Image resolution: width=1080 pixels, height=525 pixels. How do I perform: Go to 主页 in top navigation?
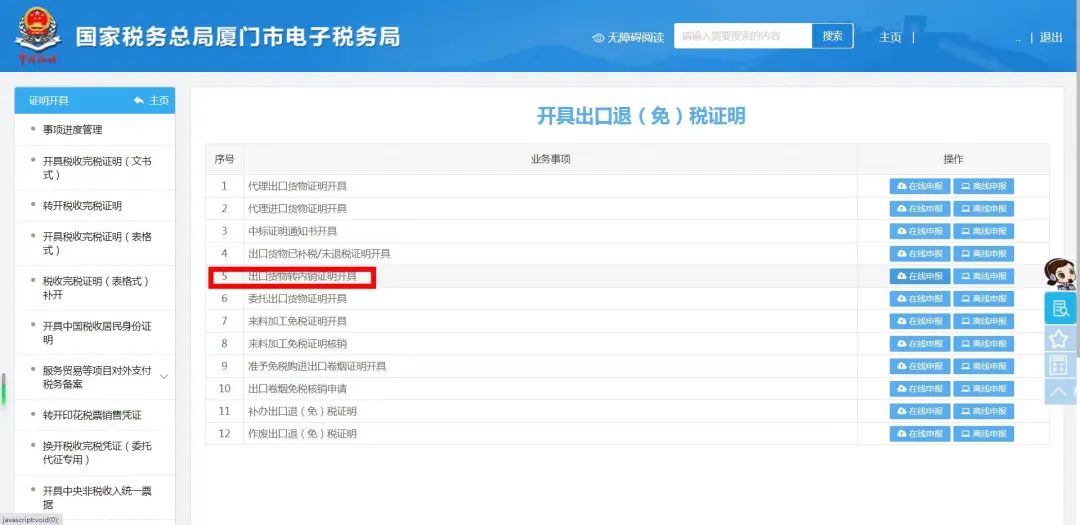pos(890,37)
